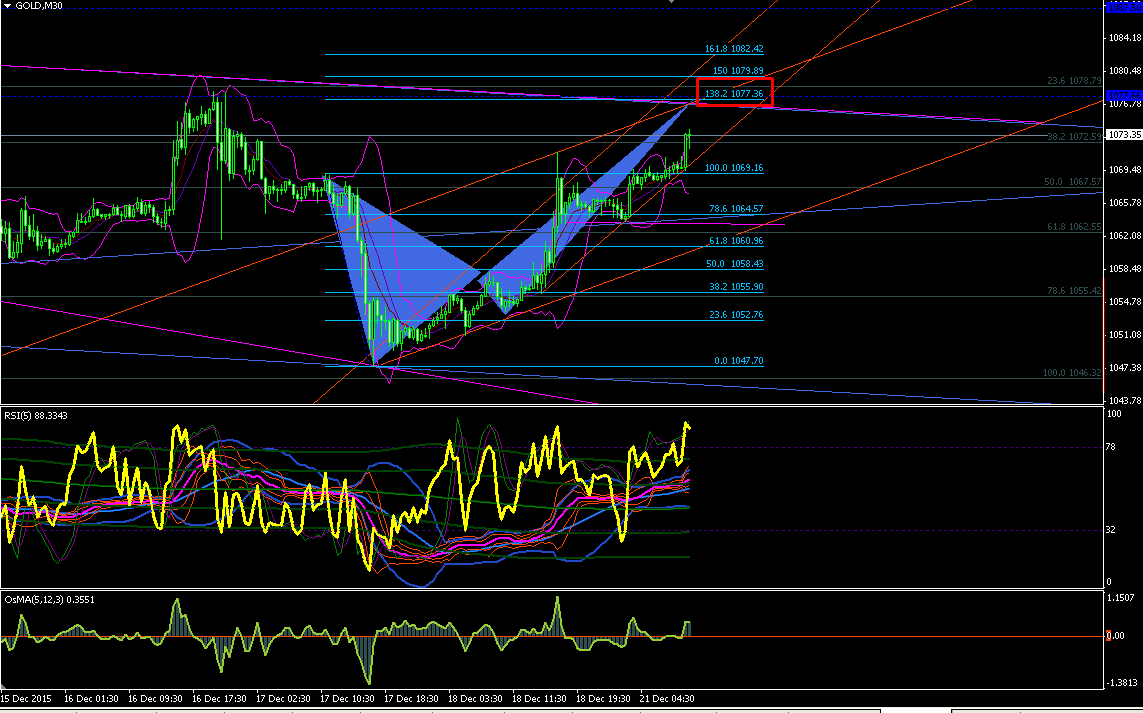
Task: Click the 1065.78 price scale value
Action: pyautogui.click(x=1126, y=202)
